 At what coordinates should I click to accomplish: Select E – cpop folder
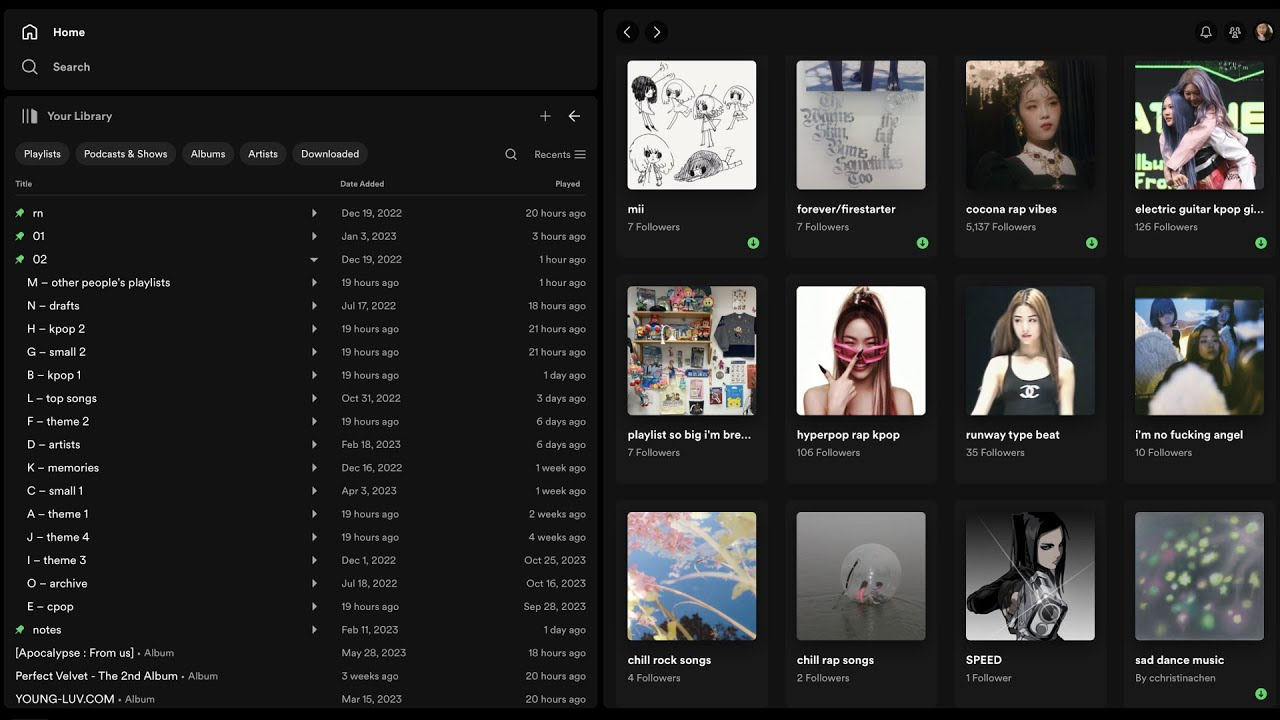[300, 607]
